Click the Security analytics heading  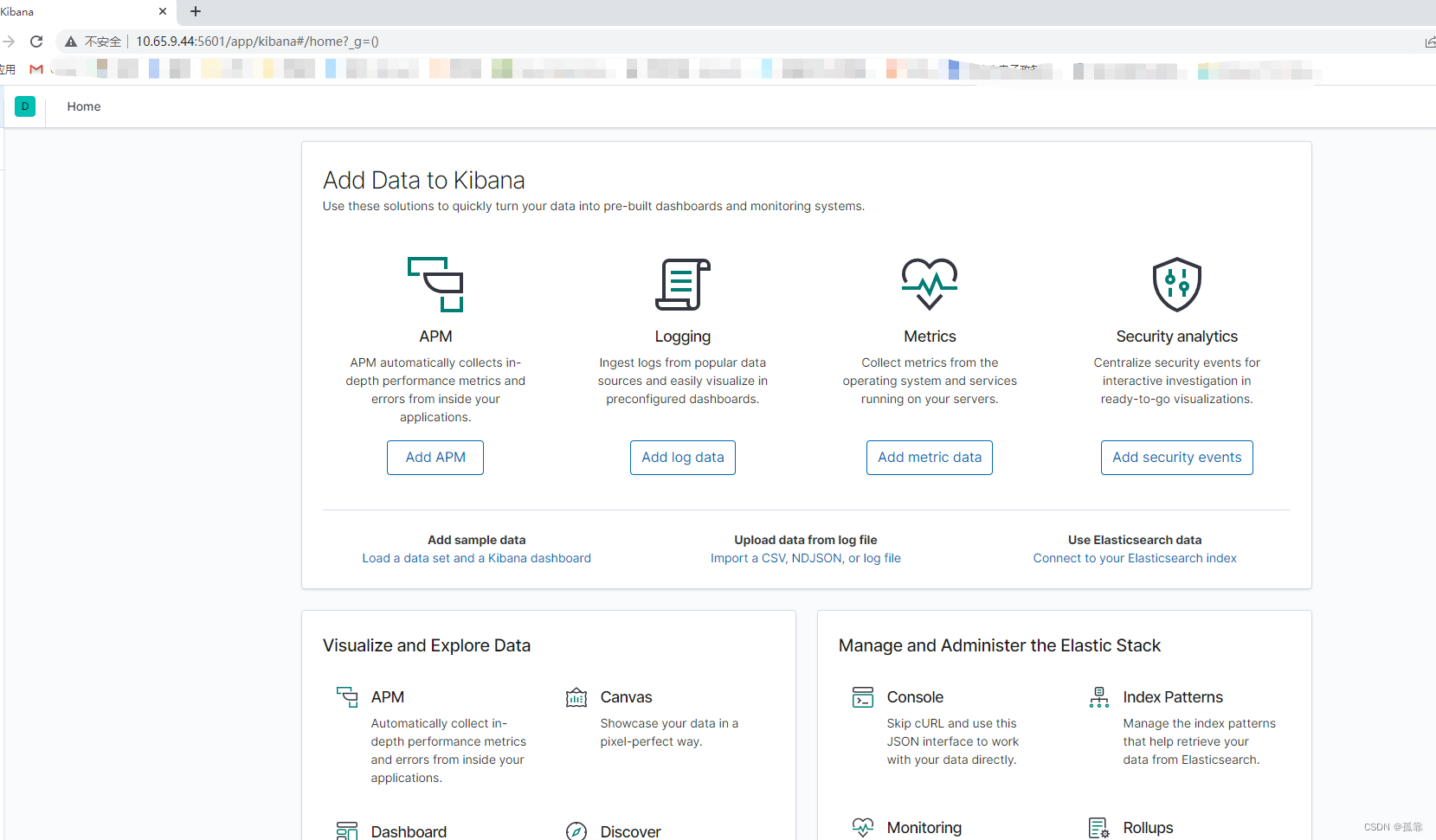coord(1177,337)
